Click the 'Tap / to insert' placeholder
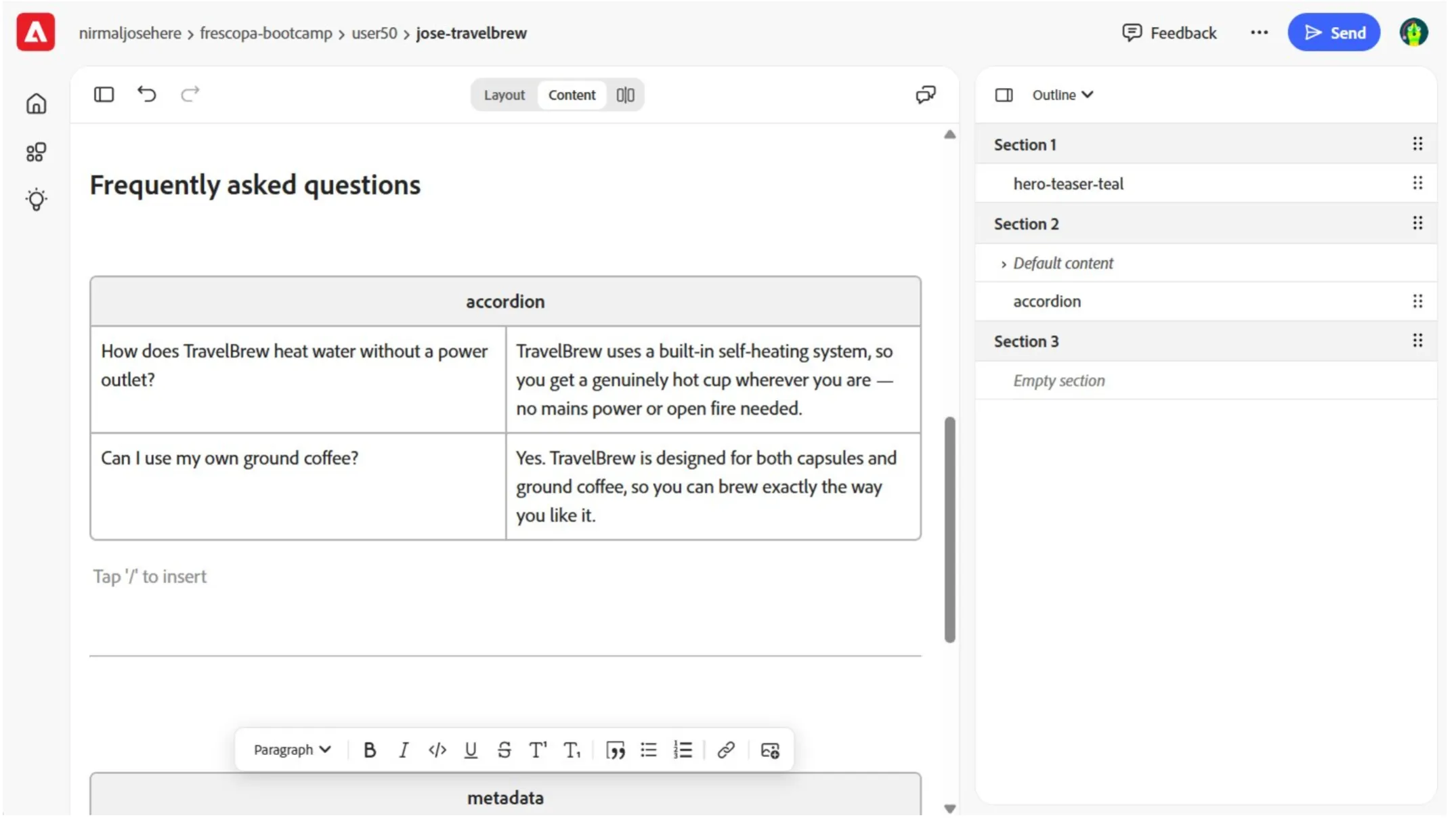The image size is (1456, 822). 150,577
